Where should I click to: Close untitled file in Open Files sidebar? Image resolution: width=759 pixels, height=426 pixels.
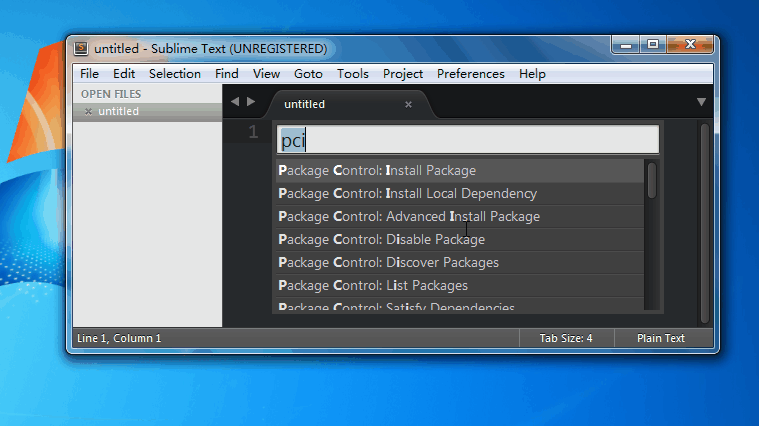pos(88,111)
